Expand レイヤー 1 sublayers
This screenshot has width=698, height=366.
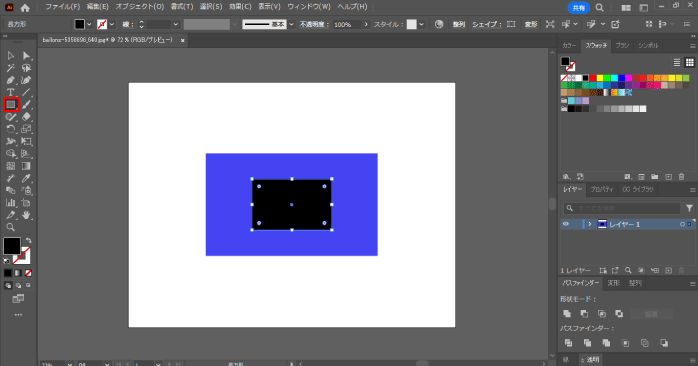click(x=590, y=224)
